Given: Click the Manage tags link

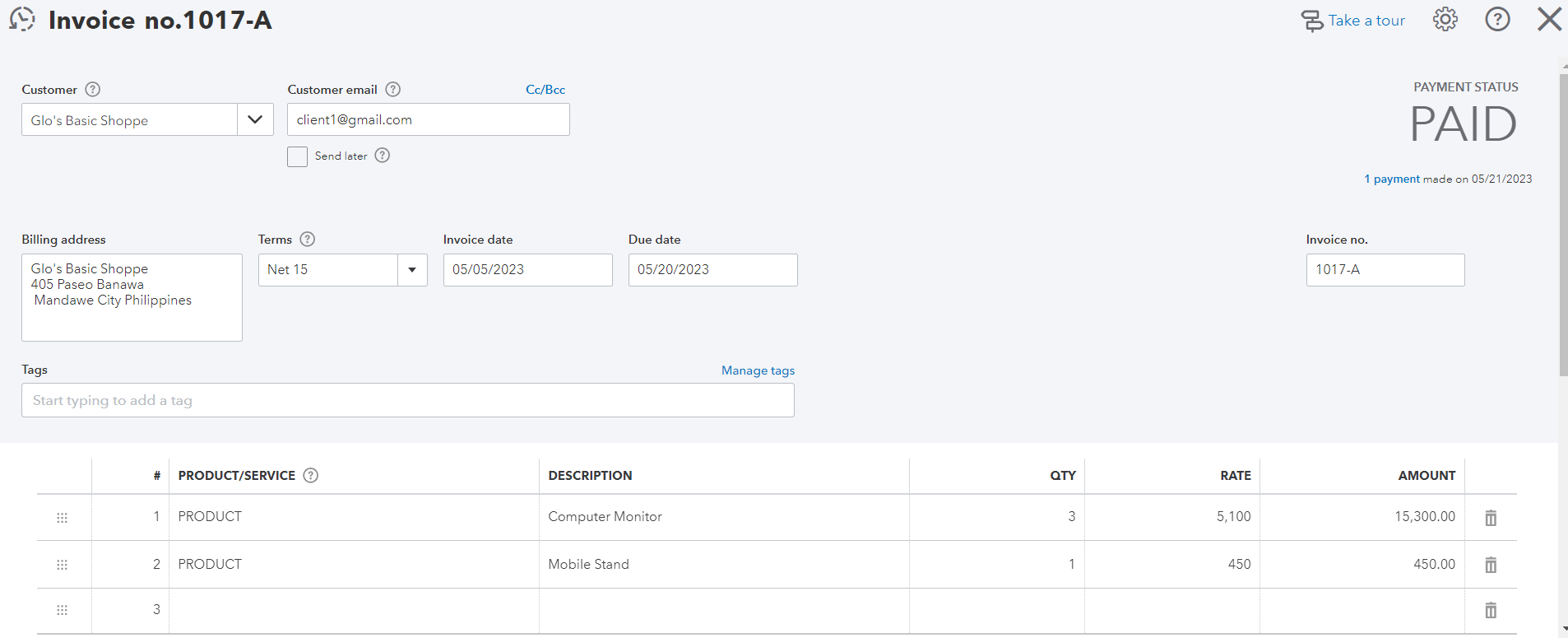Looking at the screenshot, I should pyautogui.click(x=758, y=370).
